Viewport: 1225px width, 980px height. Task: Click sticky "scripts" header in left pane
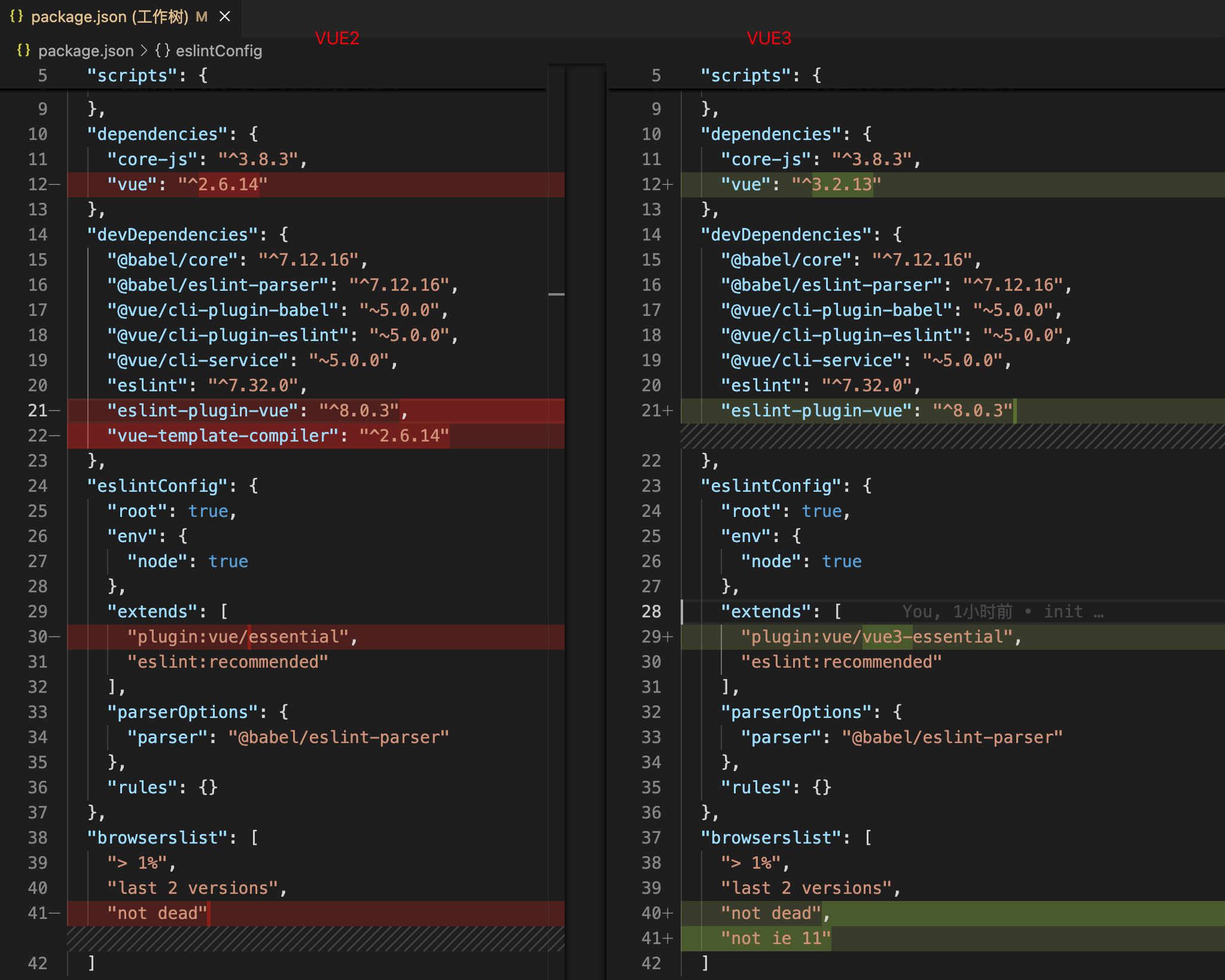pyautogui.click(x=147, y=75)
